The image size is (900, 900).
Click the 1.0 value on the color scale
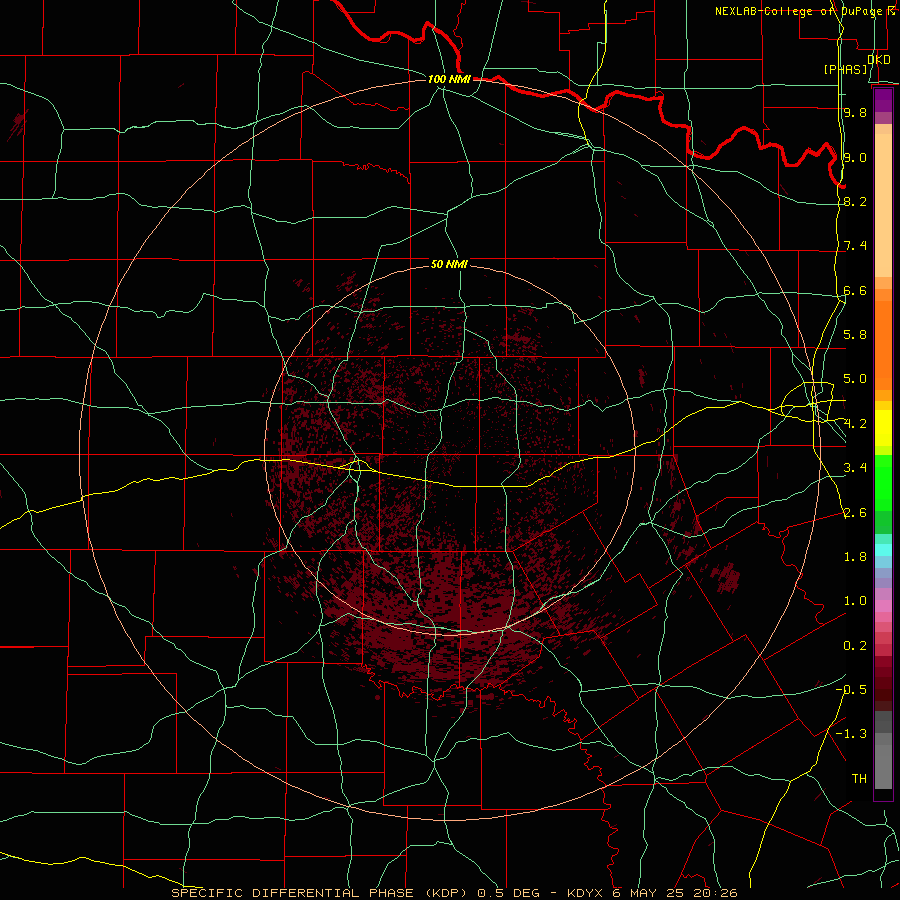click(855, 601)
